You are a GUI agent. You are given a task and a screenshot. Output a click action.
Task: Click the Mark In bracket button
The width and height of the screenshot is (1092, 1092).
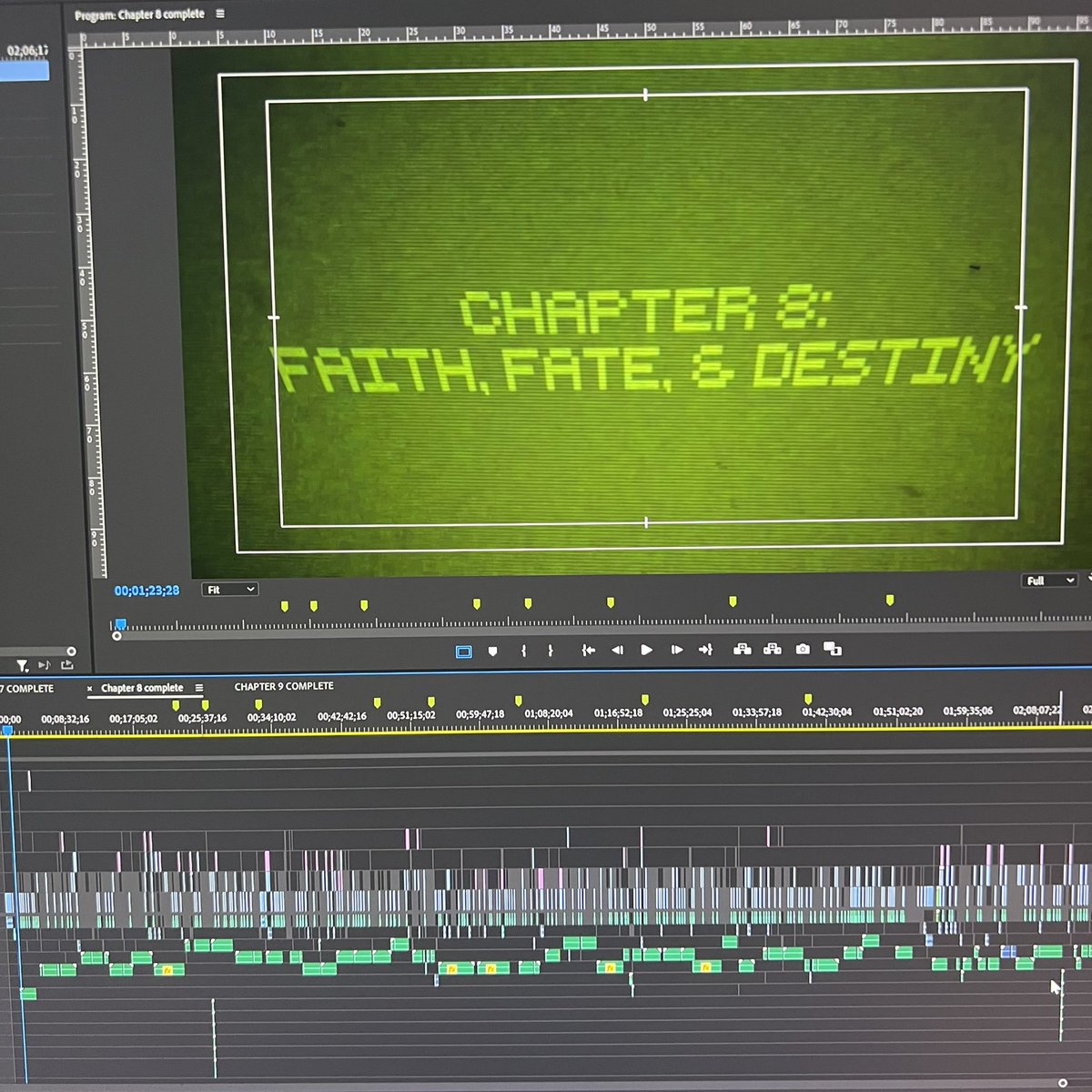click(x=523, y=651)
